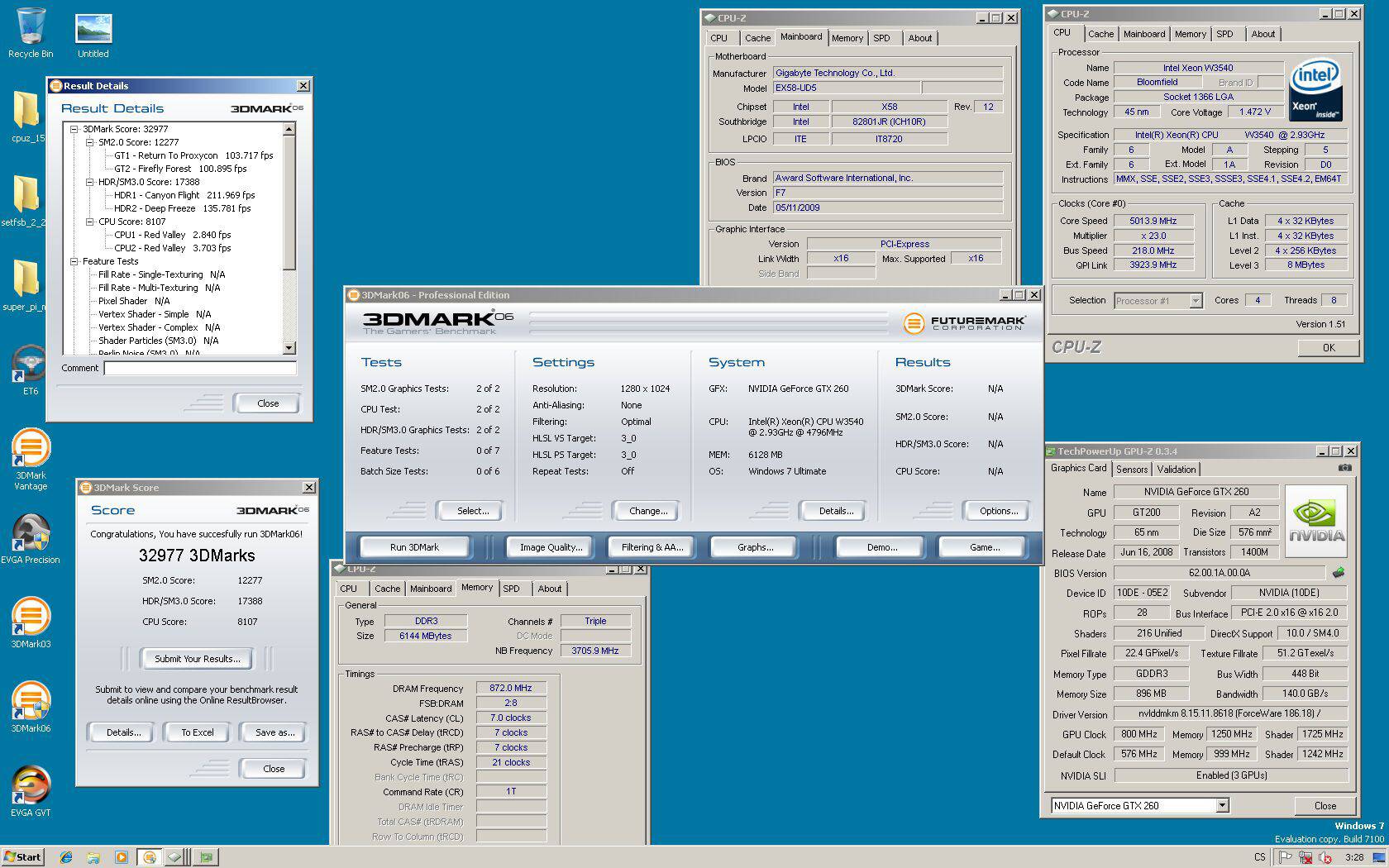1389x868 pixels.
Task: Click the Demo button
Action: (882, 547)
